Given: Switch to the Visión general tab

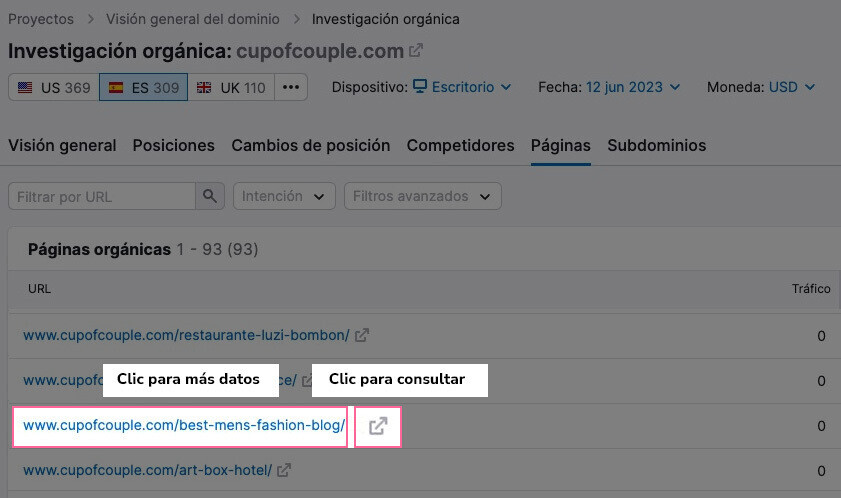Looking at the screenshot, I should (x=62, y=145).
